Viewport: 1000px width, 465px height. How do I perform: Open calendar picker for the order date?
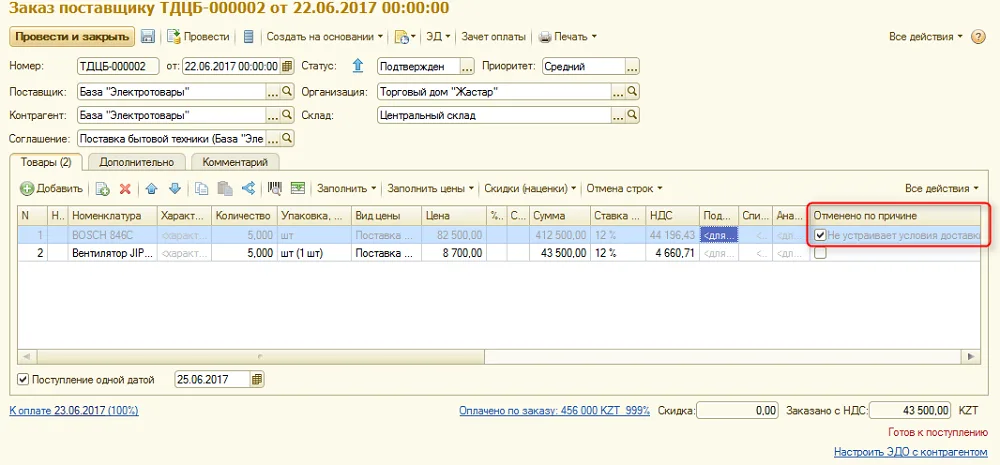(287, 66)
